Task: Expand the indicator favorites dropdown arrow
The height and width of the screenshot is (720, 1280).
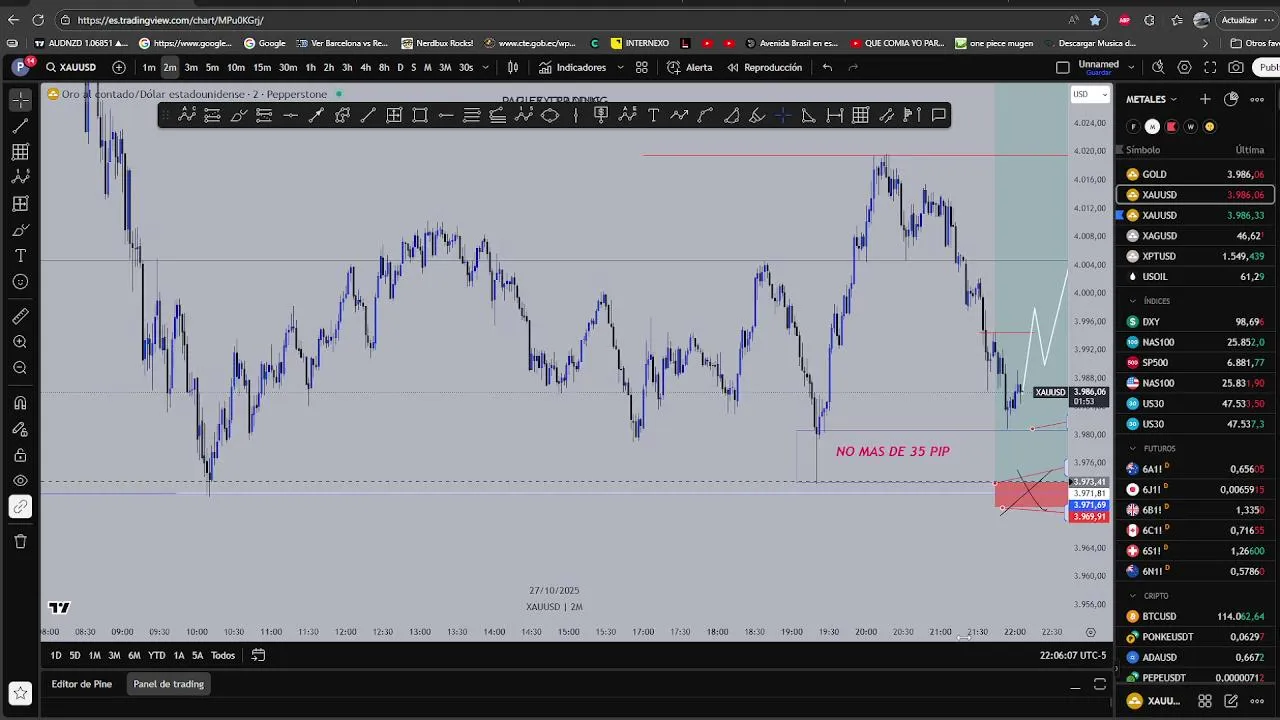Action: [620, 67]
